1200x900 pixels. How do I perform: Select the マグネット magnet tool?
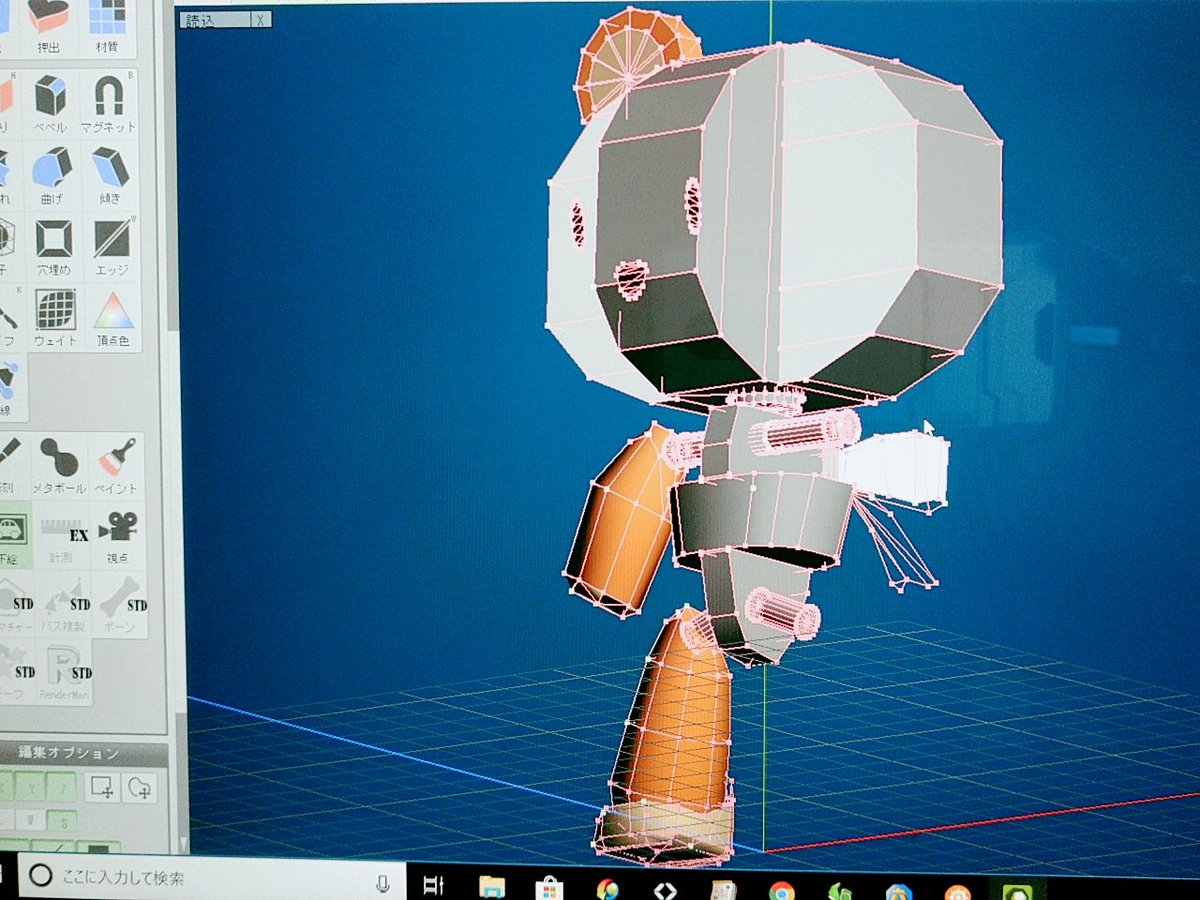[108, 104]
